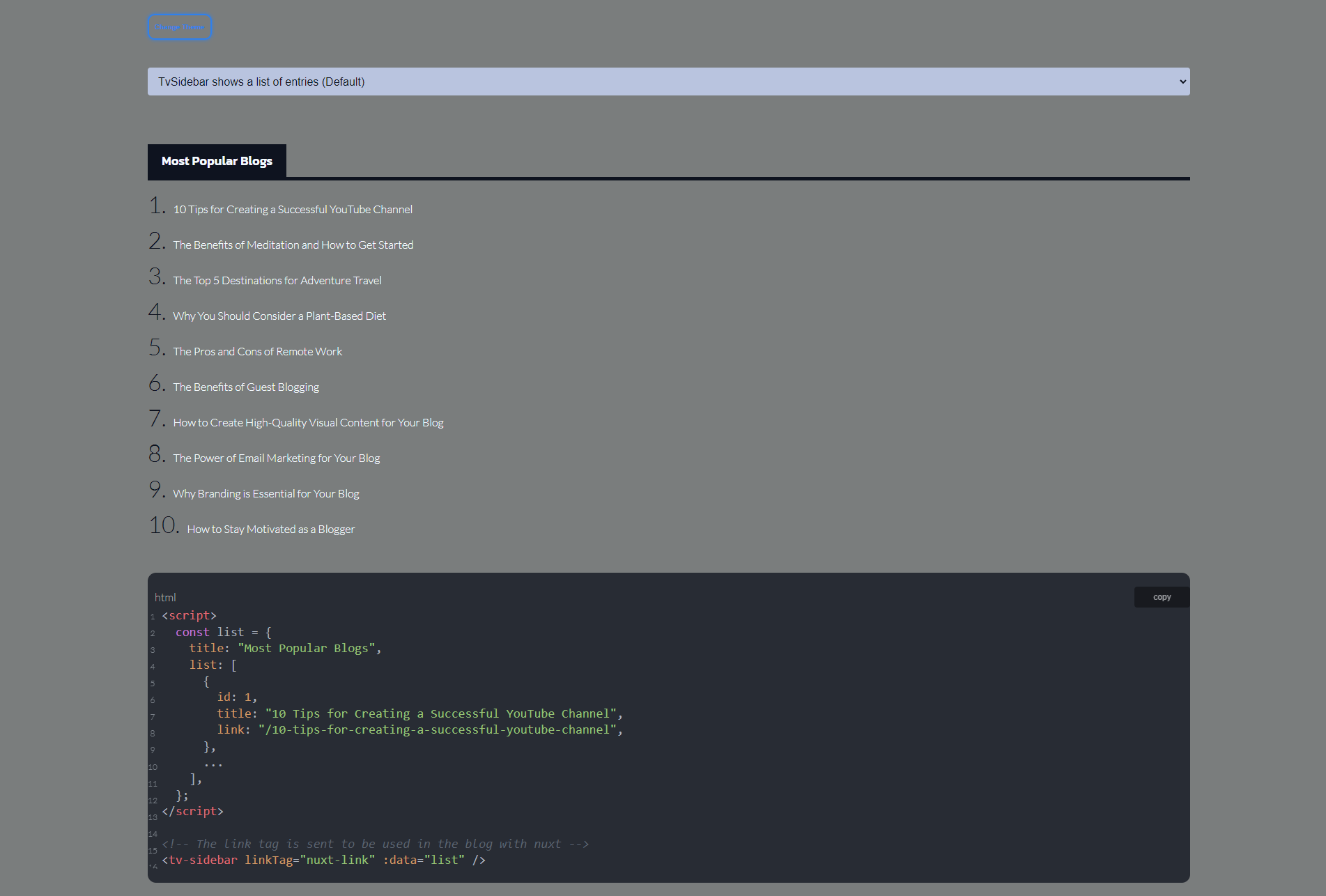Click the Change Theme button
The height and width of the screenshot is (896, 1326).
click(179, 27)
